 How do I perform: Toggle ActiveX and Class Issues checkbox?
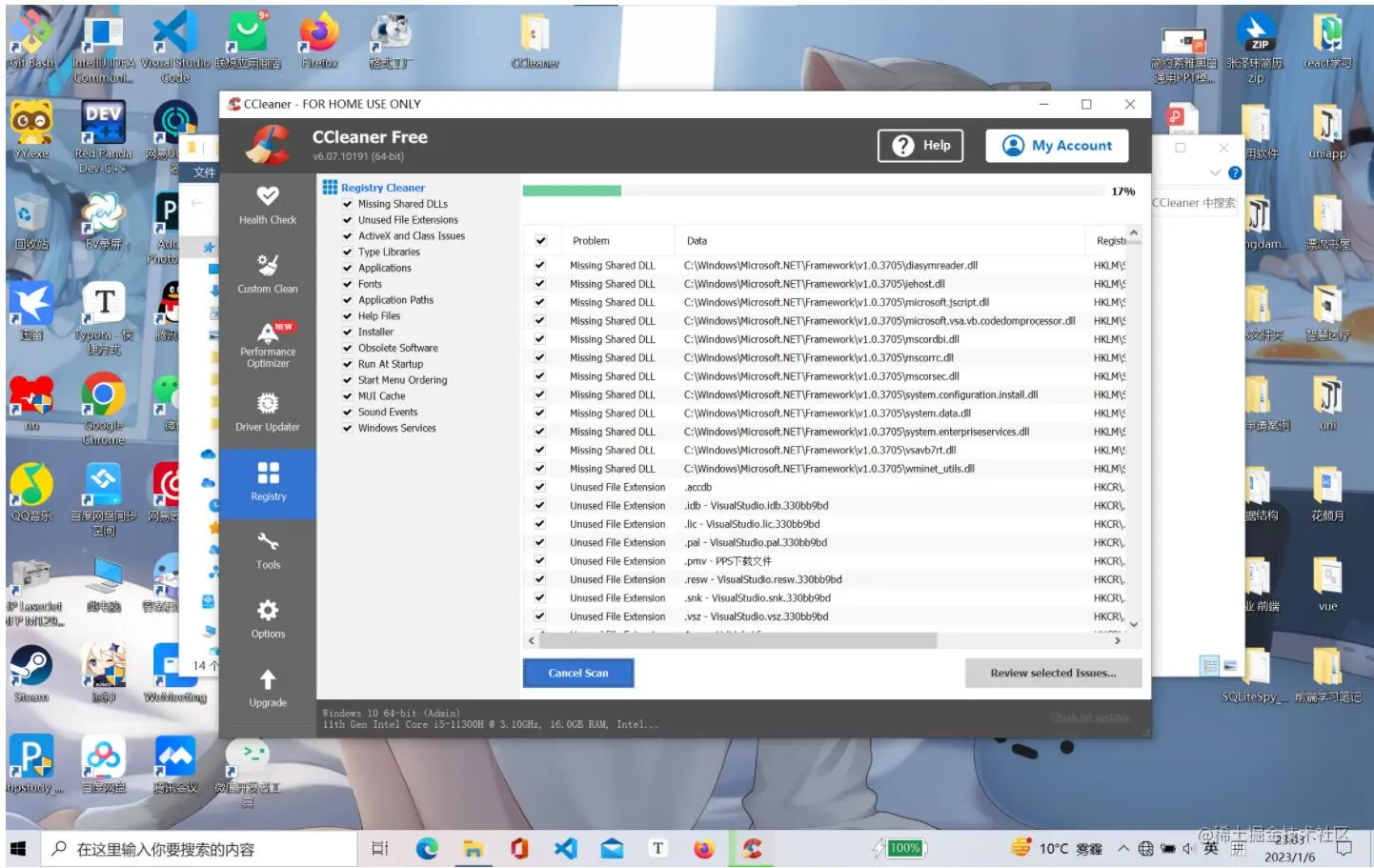coord(348,236)
